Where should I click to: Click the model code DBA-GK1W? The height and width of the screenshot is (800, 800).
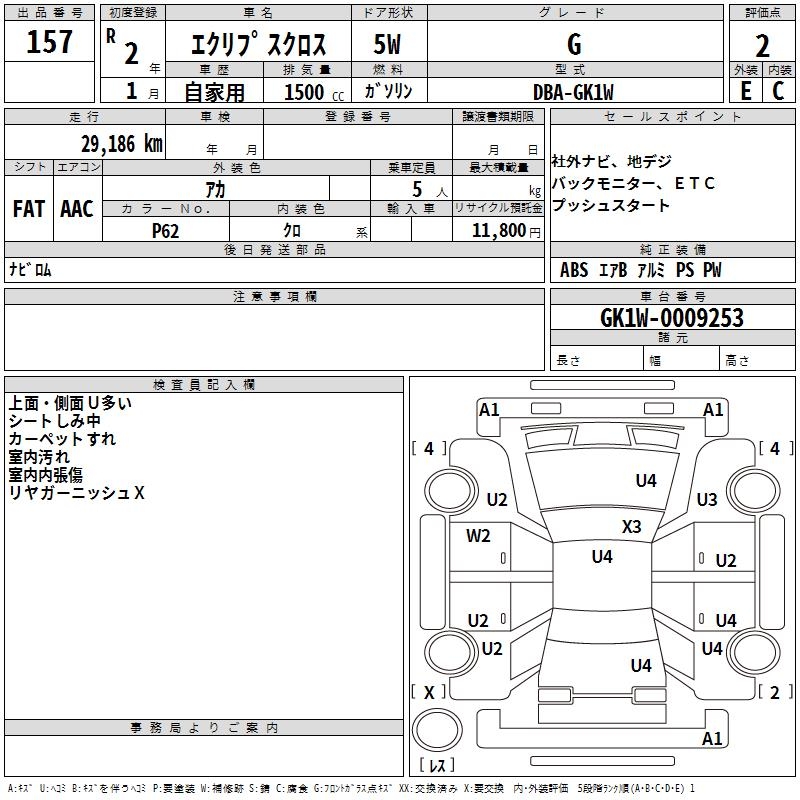click(x=574, y=91)
